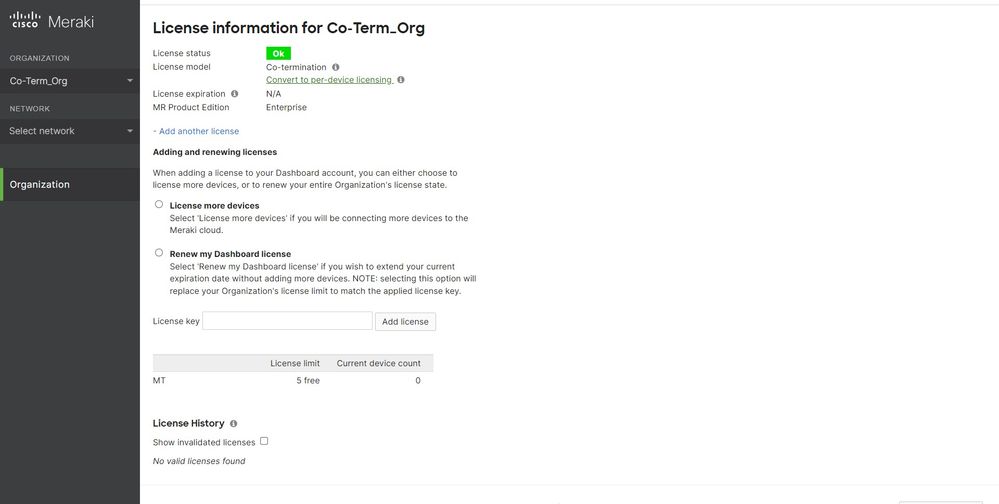This screenshot has width=999, height=504.
Task: Click the green Ok license status badge
Action: pyautogui.click(x=278, y=53)
